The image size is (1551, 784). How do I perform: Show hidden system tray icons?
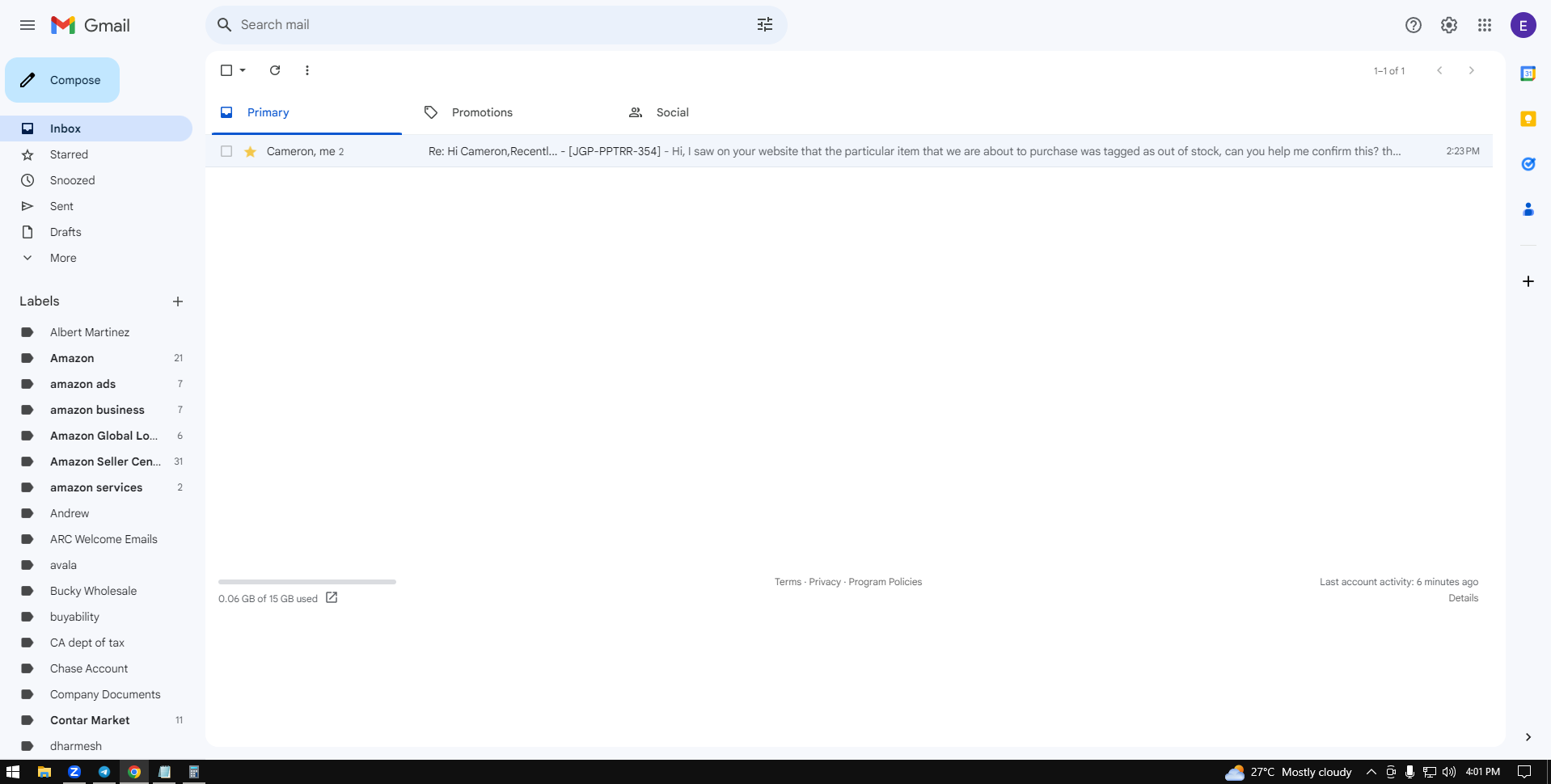(x=1371, y=772)
